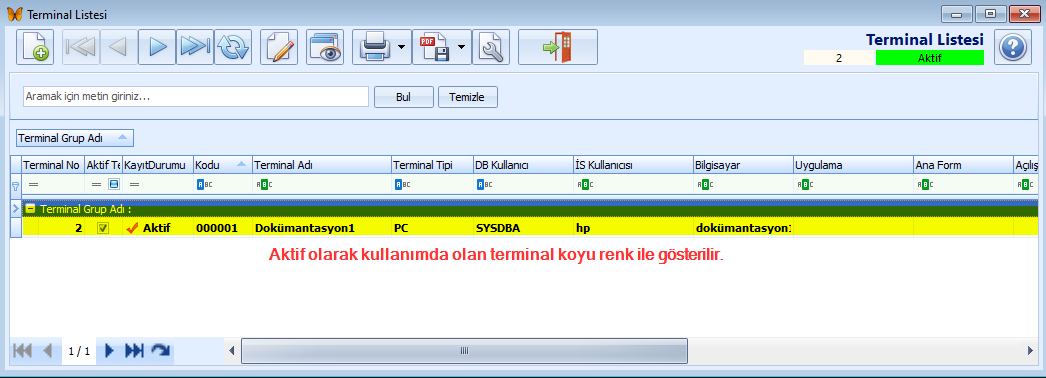Open DB Kullanıcı filter ABC operator icon
The height and width of the screenshot is (378, 1046).
(484, 184)
